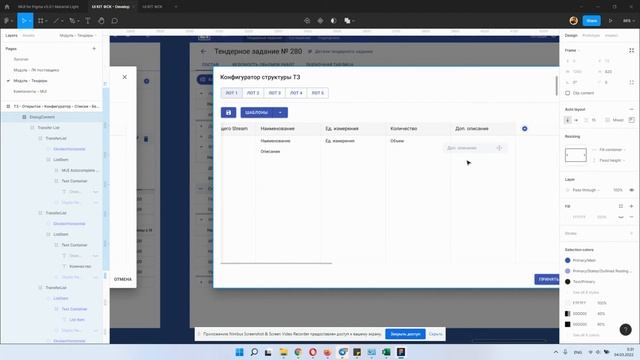640x360 pixels.
Task: Click the Наименование column header
Action: 278,129
